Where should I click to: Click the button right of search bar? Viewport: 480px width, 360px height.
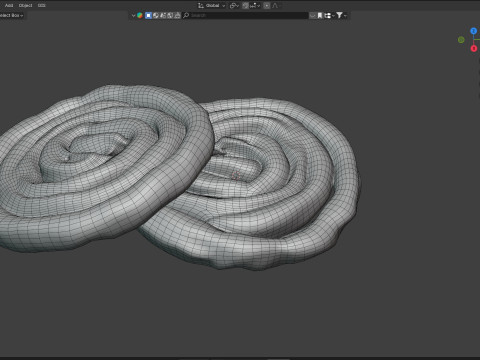pyautogui.click(x=312, y=15)
